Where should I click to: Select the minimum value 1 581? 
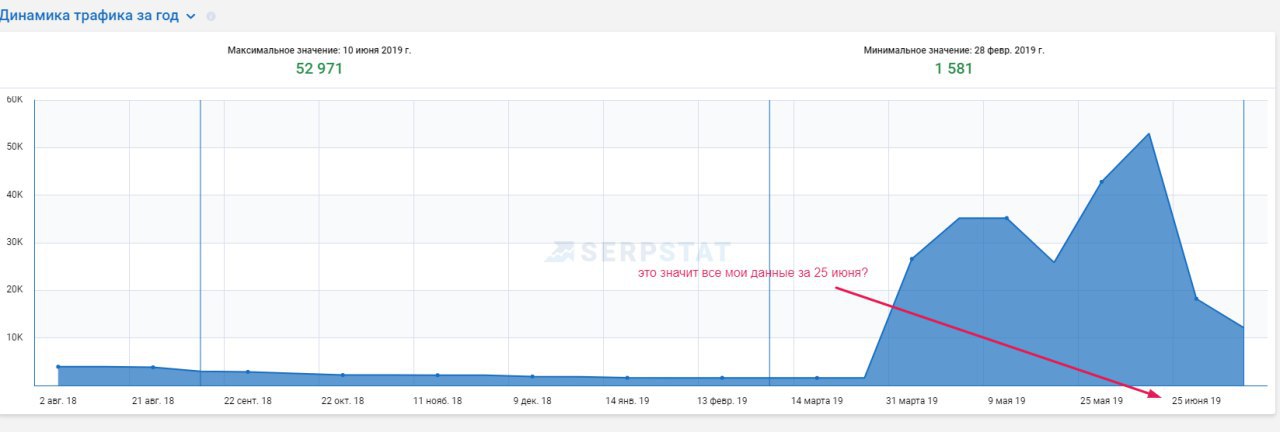tap(954, 69)
